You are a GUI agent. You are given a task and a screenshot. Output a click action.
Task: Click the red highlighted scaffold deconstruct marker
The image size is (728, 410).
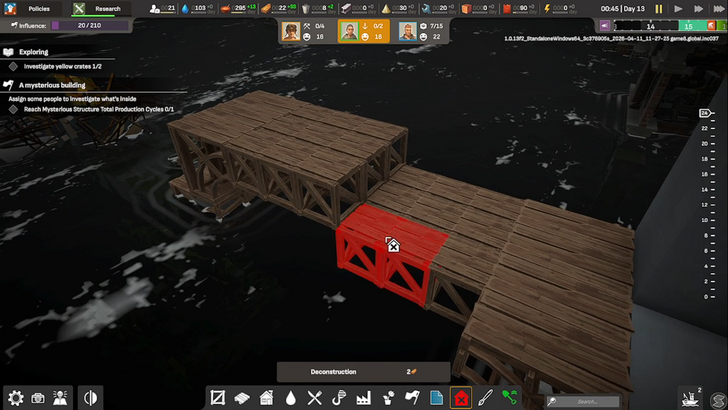point(393,244)
